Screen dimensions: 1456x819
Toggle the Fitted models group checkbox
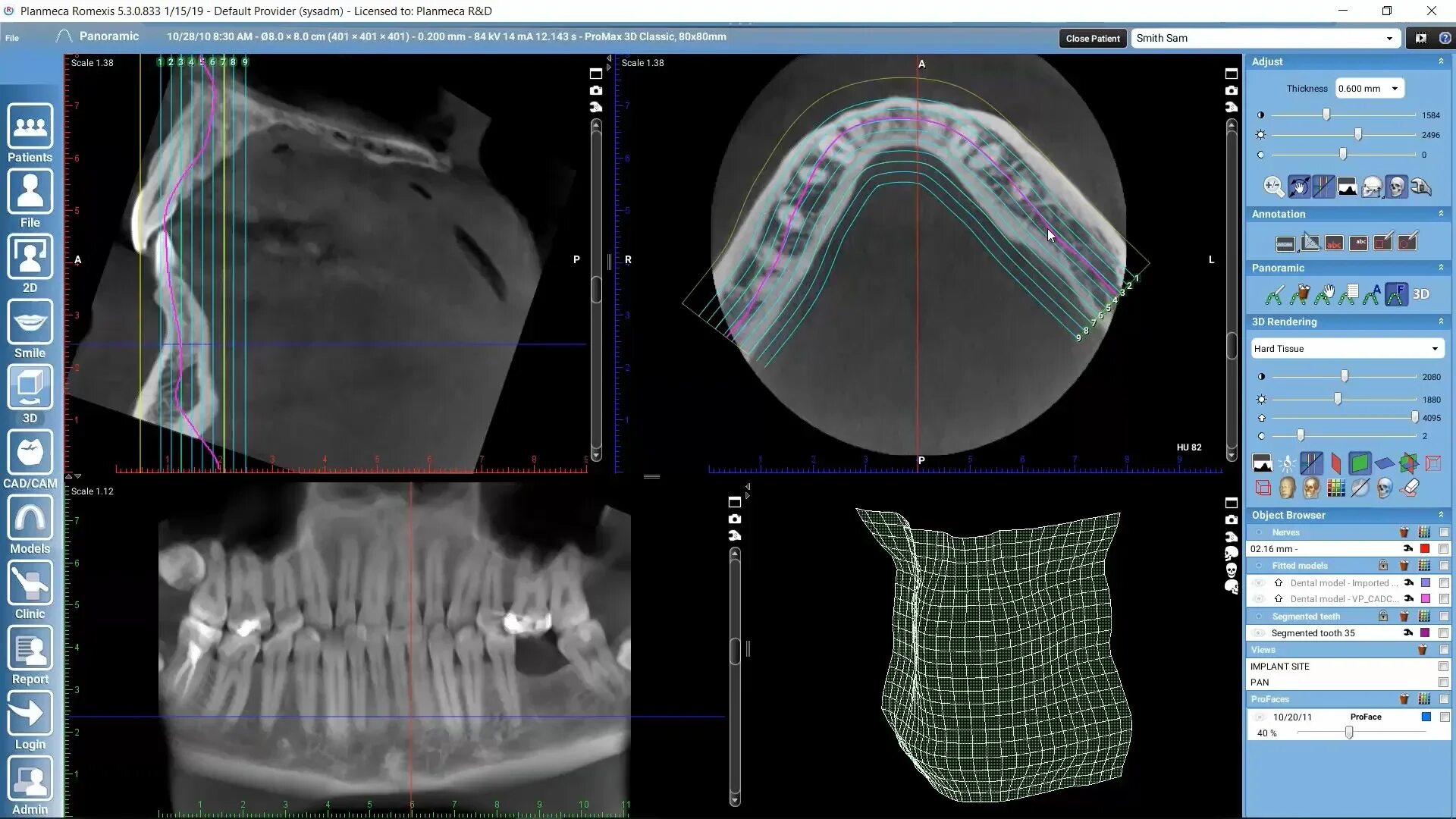(1444, 566)
